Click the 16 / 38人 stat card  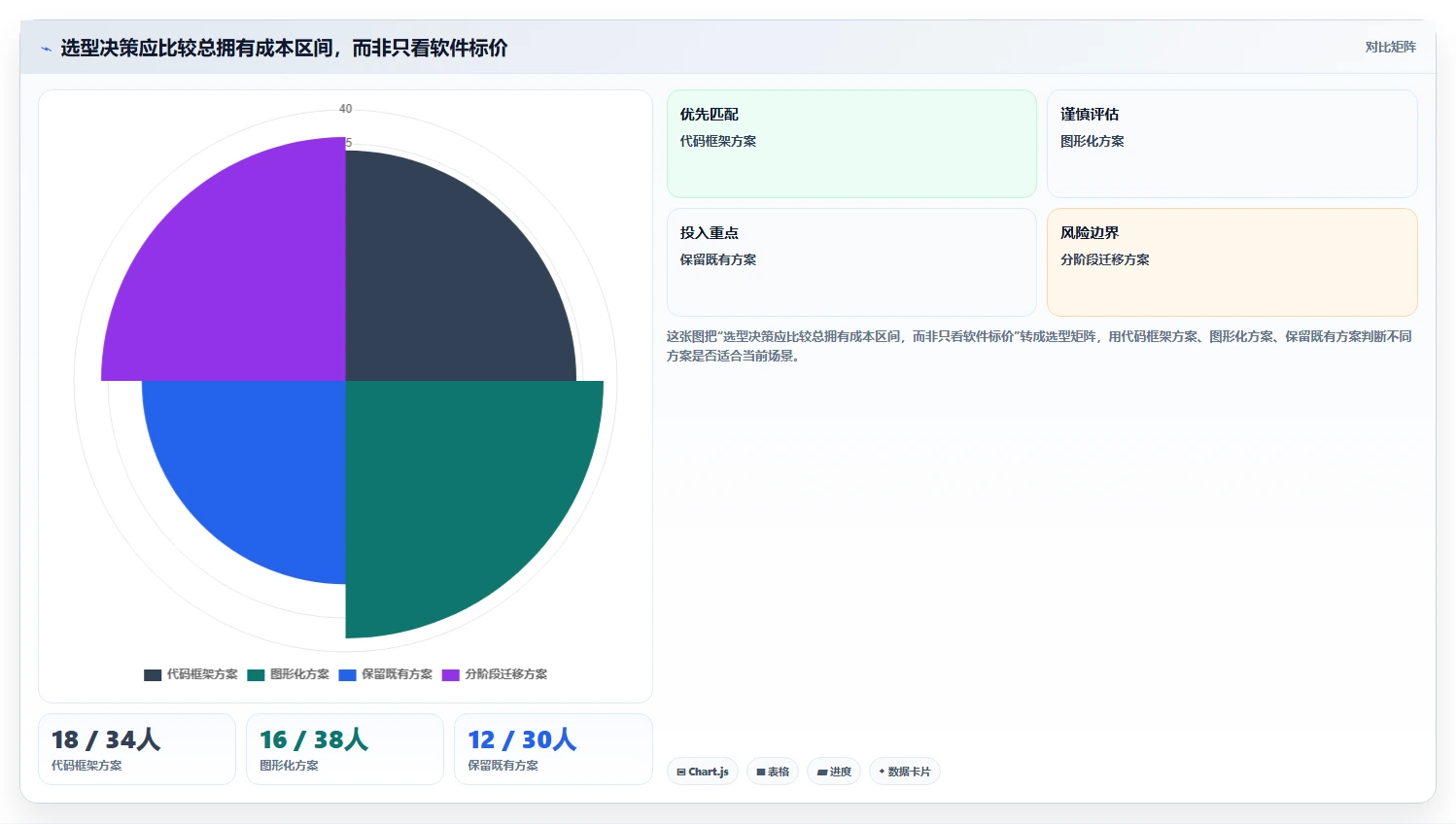[x=345, y=749]
